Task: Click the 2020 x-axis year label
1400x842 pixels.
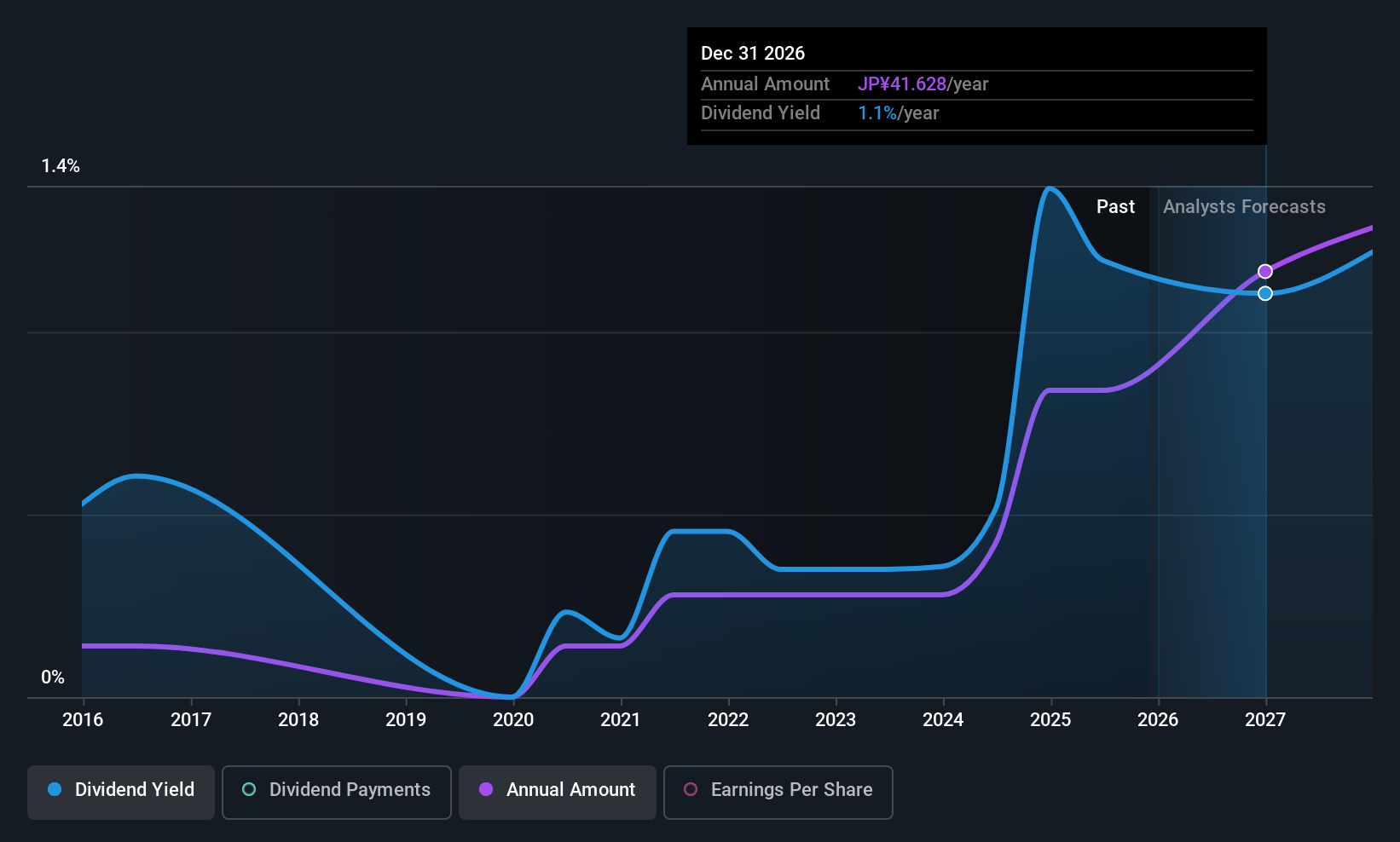Action: coord(513,719)
